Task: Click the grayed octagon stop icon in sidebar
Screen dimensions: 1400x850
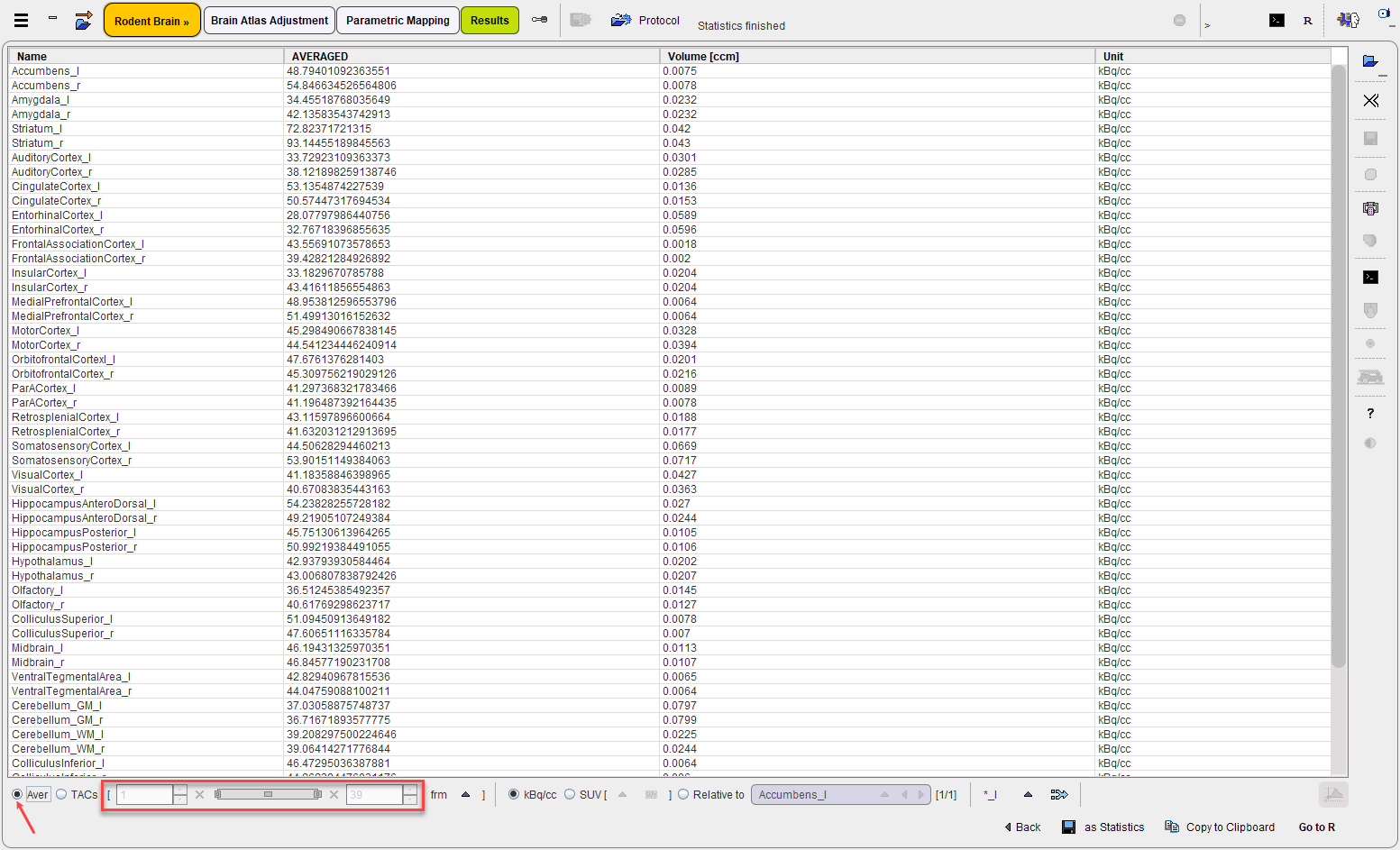Action: [x=1370, y=174]
